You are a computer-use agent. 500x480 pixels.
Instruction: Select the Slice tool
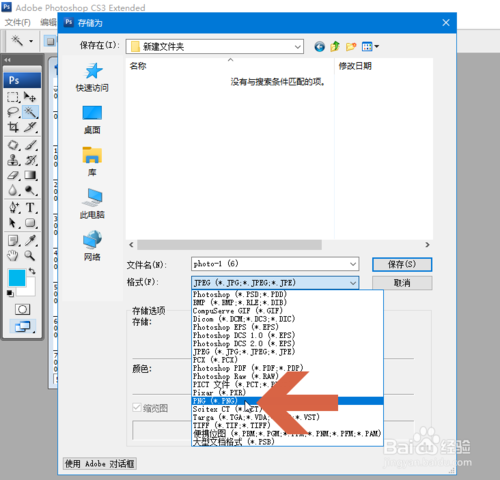click(30, 127)
